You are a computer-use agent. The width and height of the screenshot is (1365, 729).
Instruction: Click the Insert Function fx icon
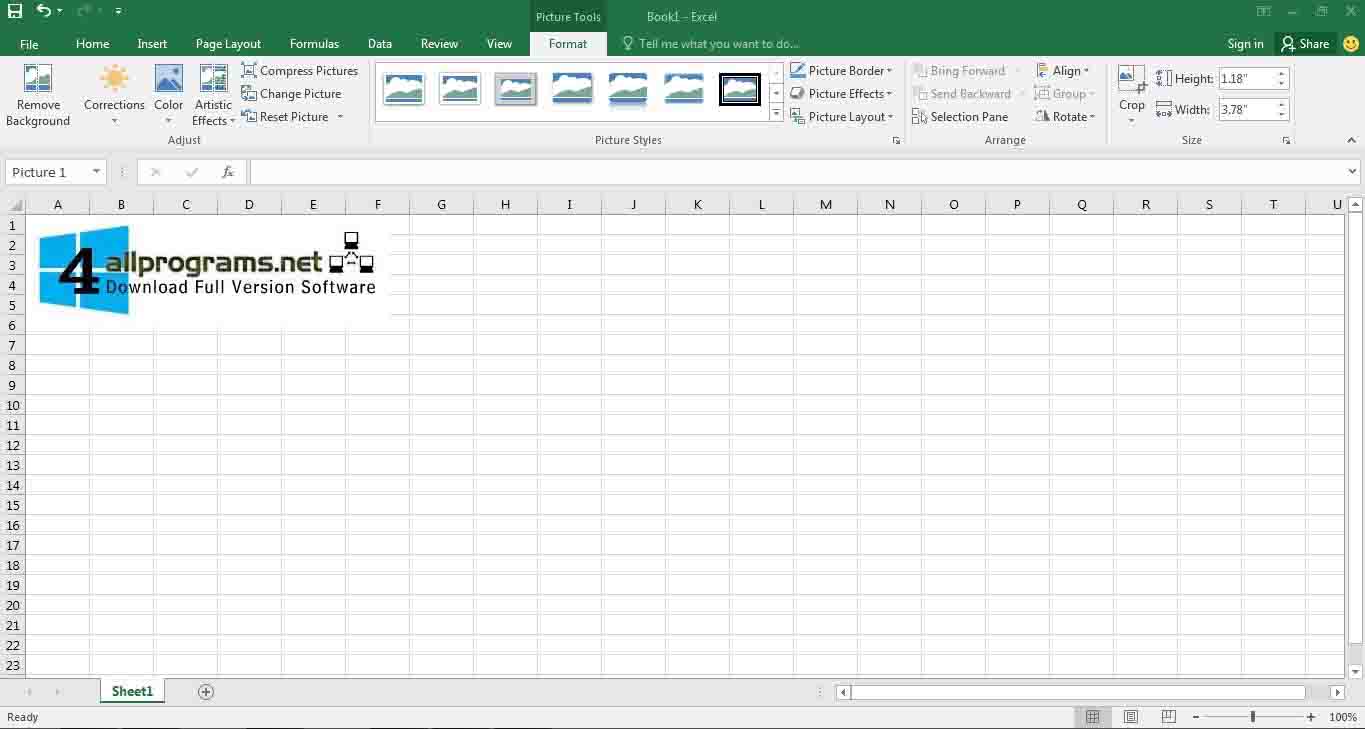point(228,172)
